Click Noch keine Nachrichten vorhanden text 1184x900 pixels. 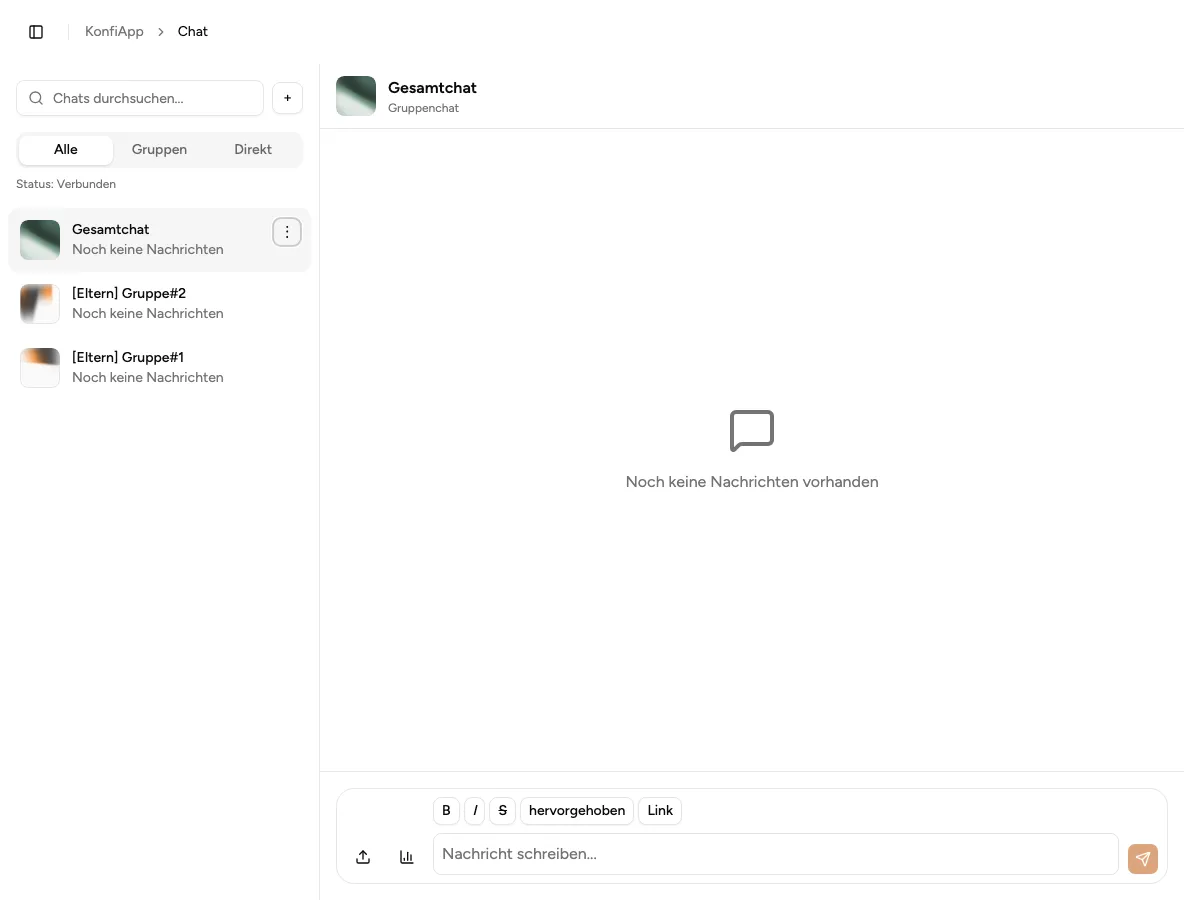click(x=752, y=482)
